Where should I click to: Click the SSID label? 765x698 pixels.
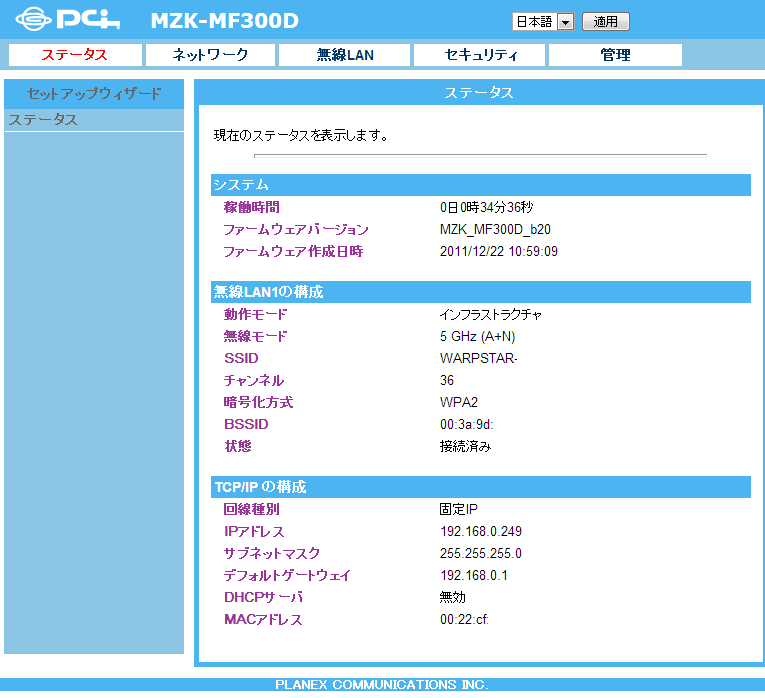241,358
